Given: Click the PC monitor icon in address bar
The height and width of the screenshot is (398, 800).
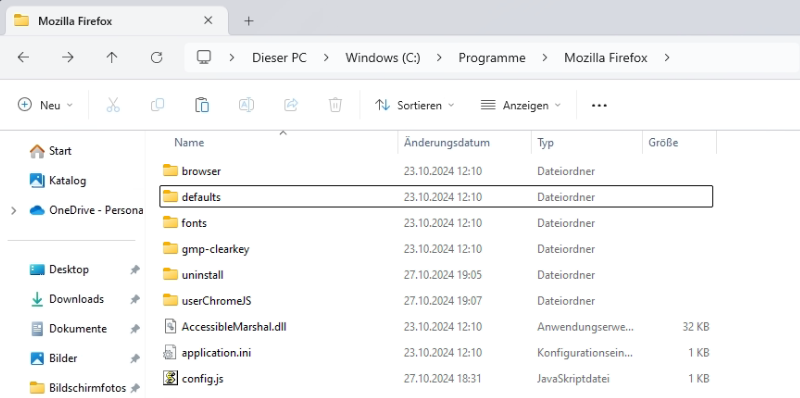Looking at the screenshot, I should point(204,57).
